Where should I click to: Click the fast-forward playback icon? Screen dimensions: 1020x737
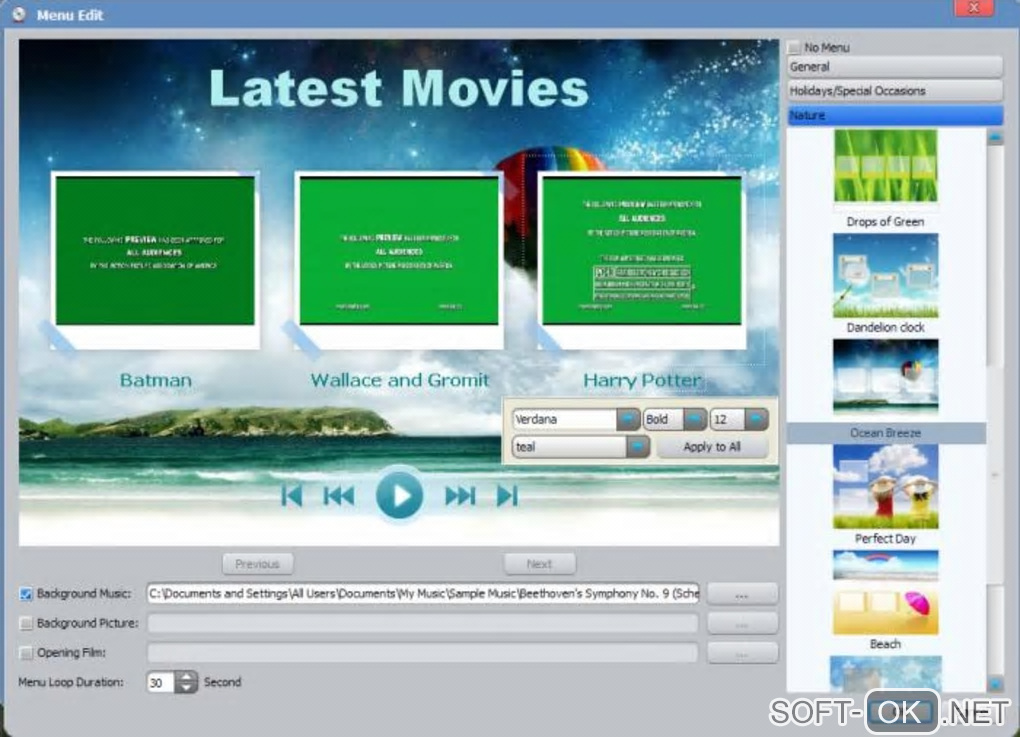460,496
